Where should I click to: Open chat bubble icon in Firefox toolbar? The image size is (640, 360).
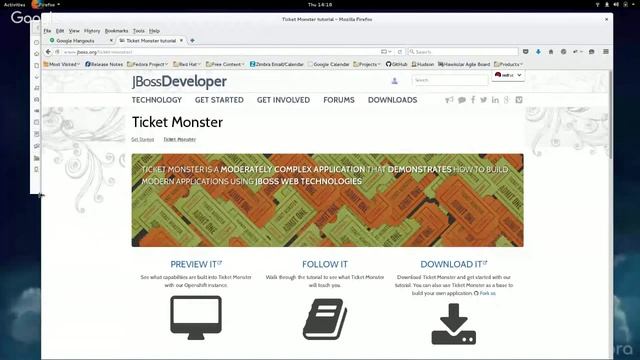pyautogui.click(x=591, y=52)
